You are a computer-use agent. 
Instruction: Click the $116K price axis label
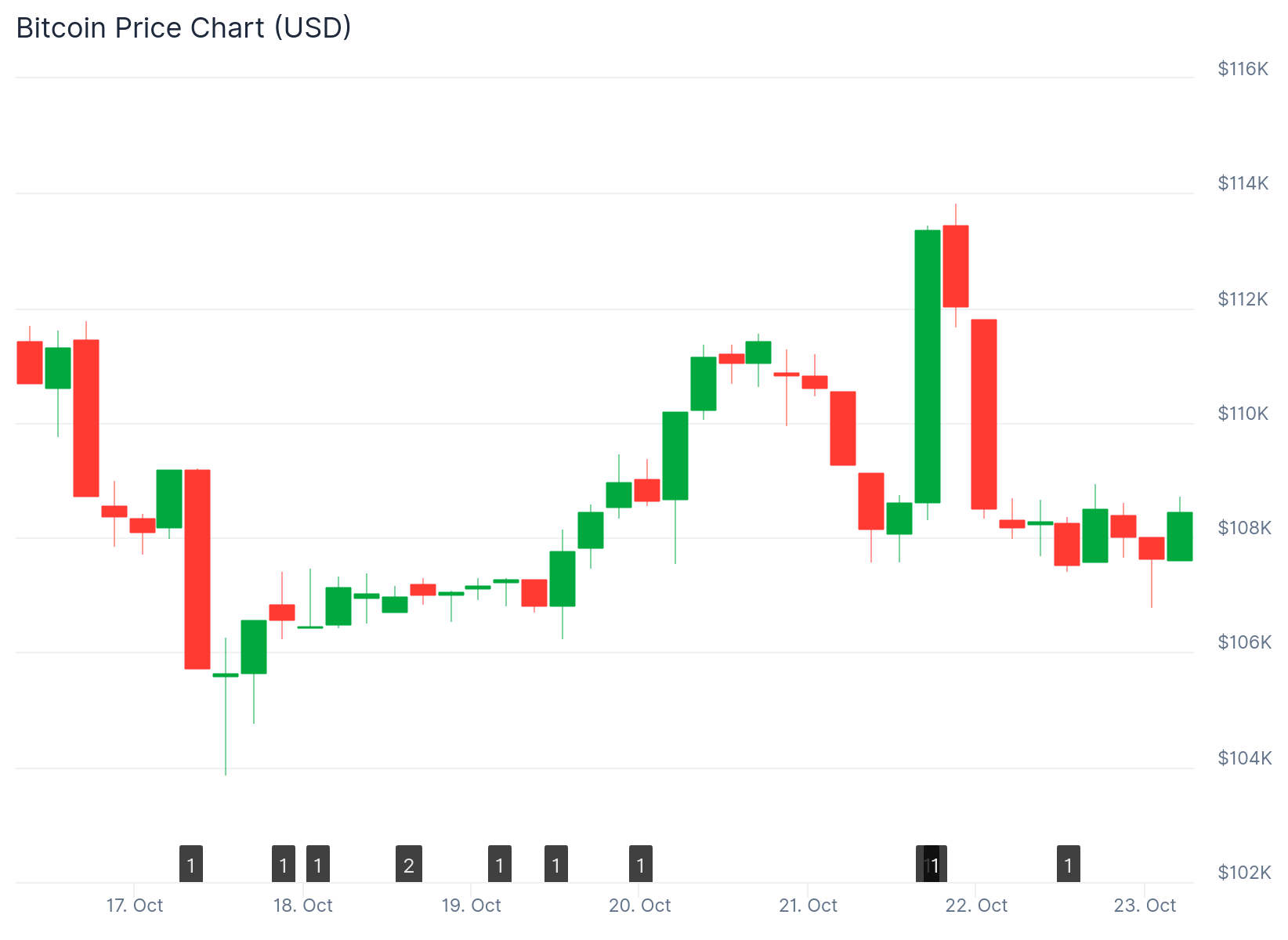click(x=1243, y=69)
